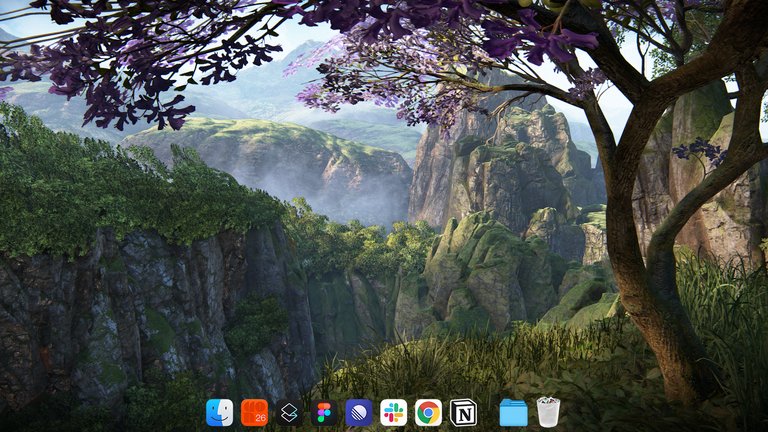The width and height of the screenshot is (768, 432).
Task: Open Slack from the dock
Action: [x=393, y=412]
